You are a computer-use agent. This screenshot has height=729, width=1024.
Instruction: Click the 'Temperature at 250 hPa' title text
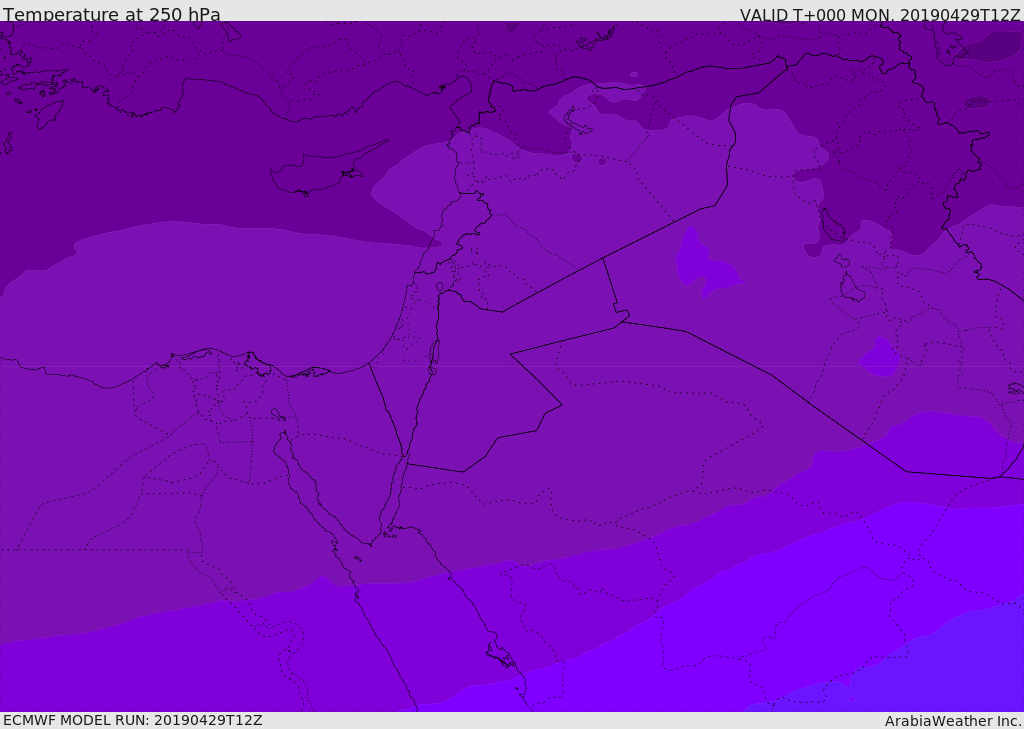point(112,14)
